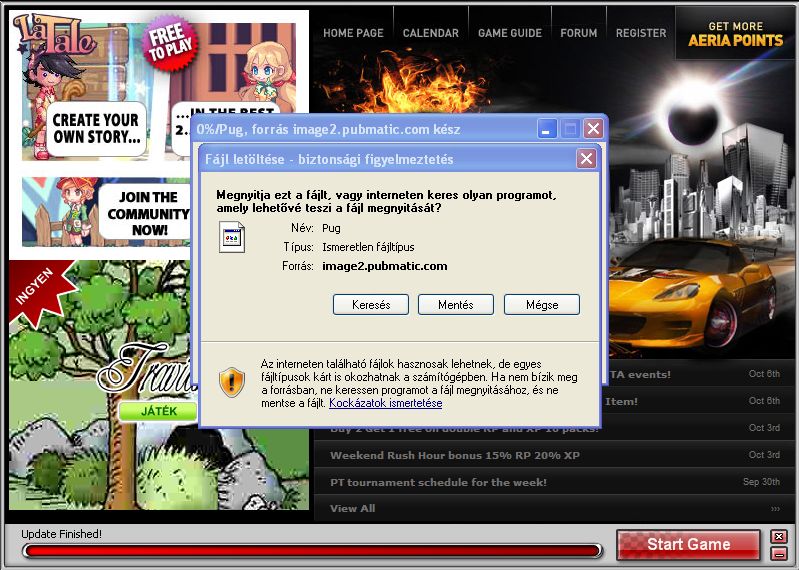This screenshot has height=570, width=799.
Task: Open the REGISTER menu item
Action: 641,33
